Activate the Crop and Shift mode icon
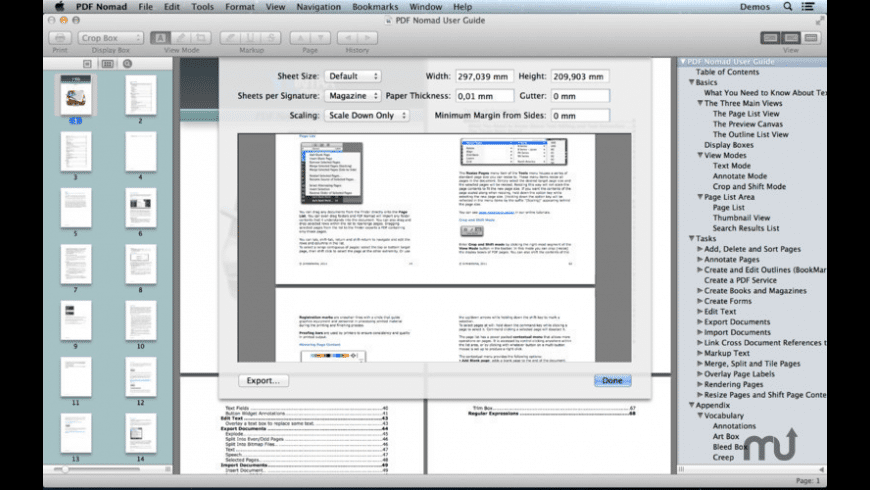 point(201,38)
